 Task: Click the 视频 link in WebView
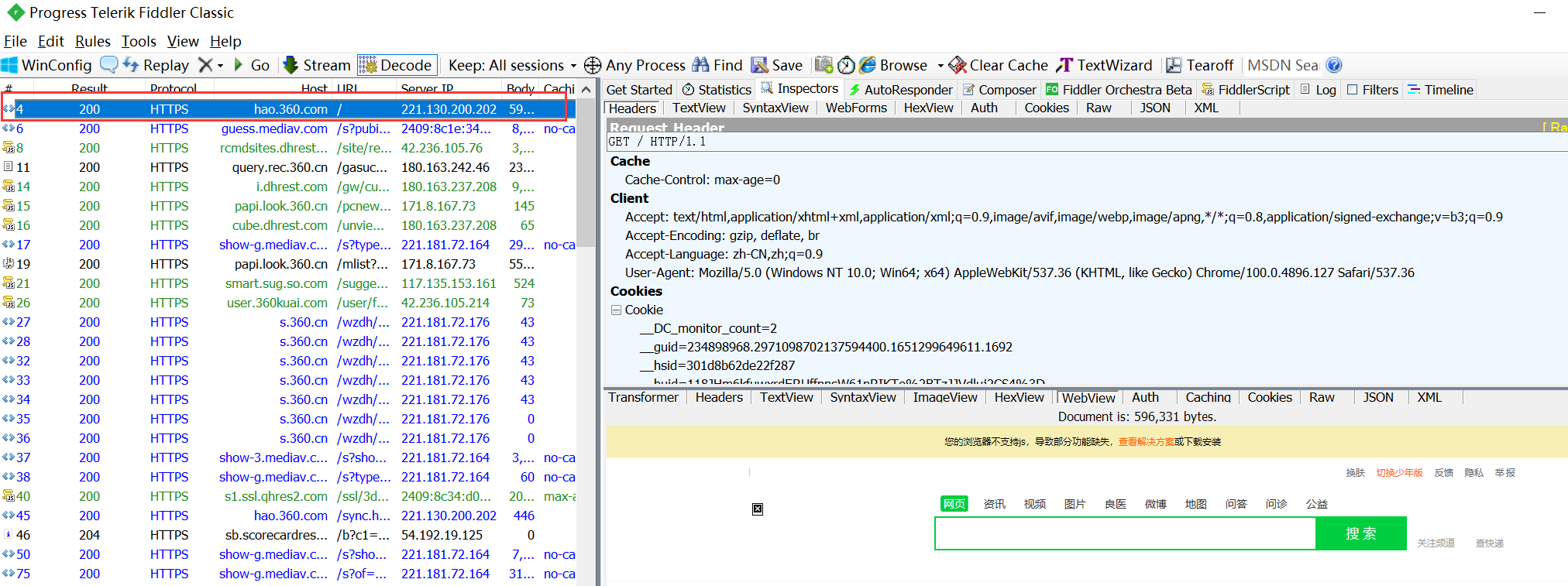(x=1034, y=504)
